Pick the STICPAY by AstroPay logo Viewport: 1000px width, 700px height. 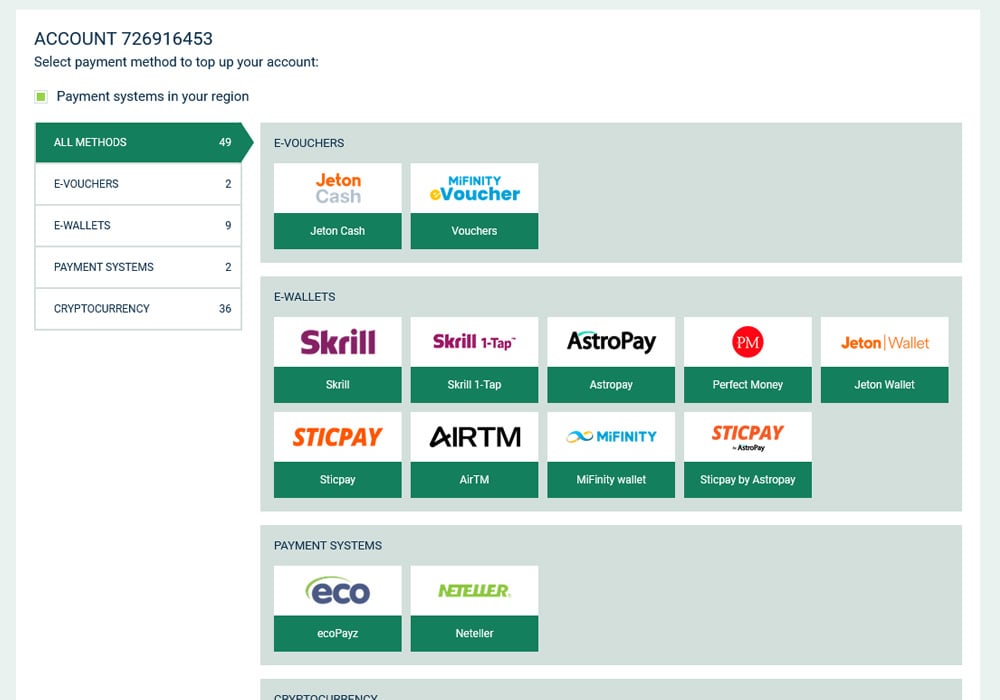(x=747, y=437)
